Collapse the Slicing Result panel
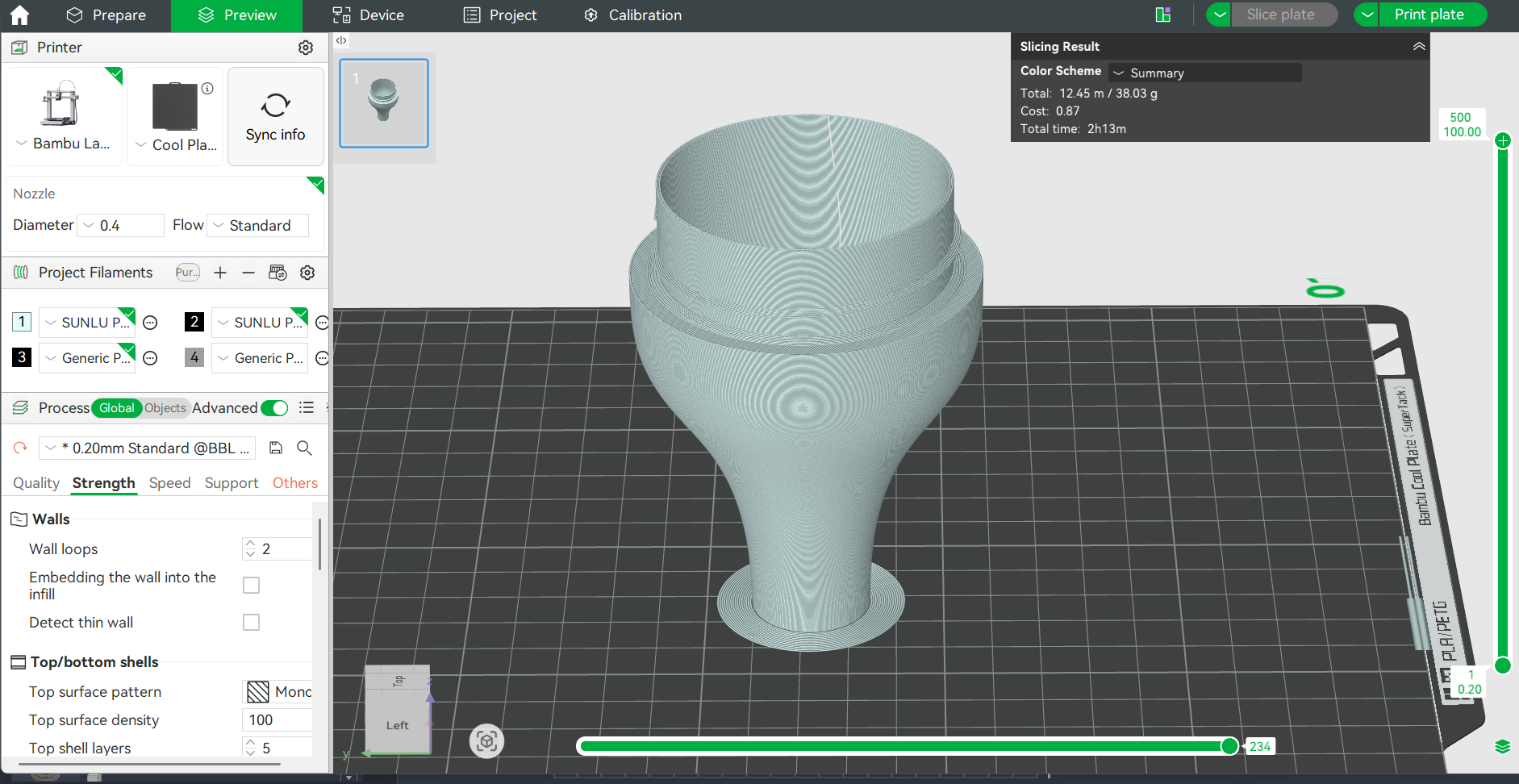The width and height of the screenshot is (1519, 784). (x=1419, y=47)
